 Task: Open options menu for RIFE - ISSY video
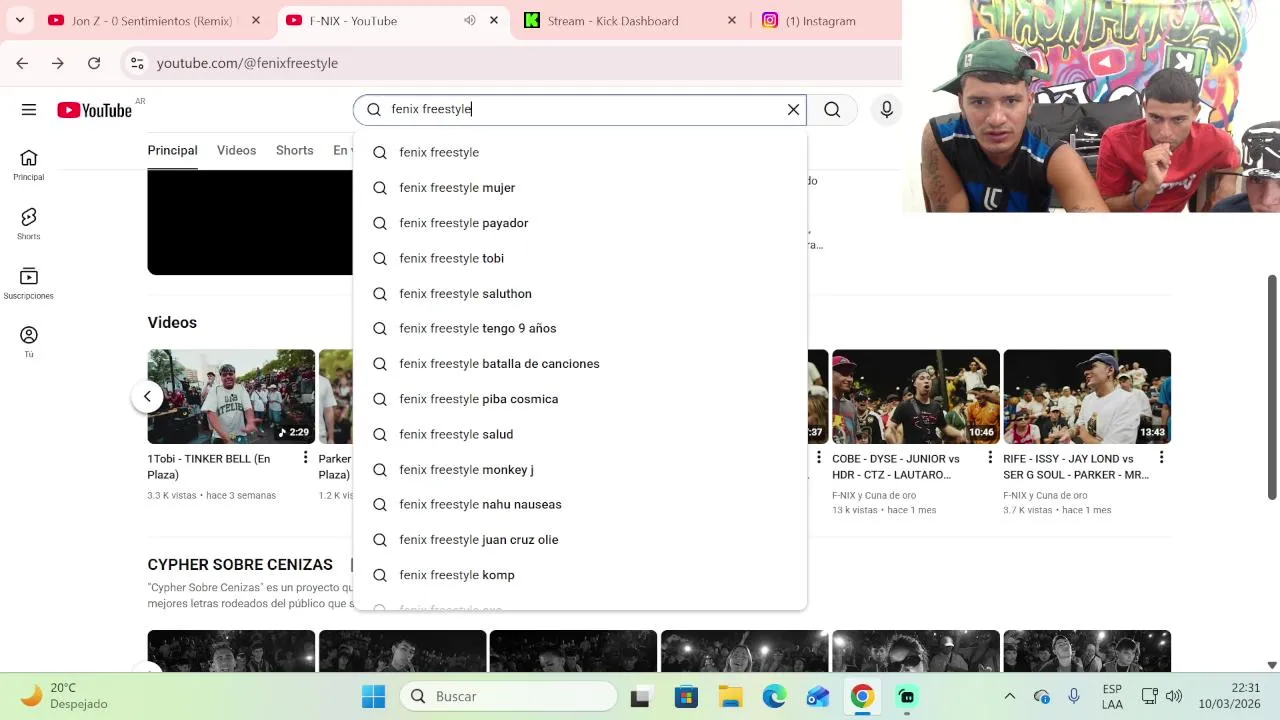[1161, 458]
